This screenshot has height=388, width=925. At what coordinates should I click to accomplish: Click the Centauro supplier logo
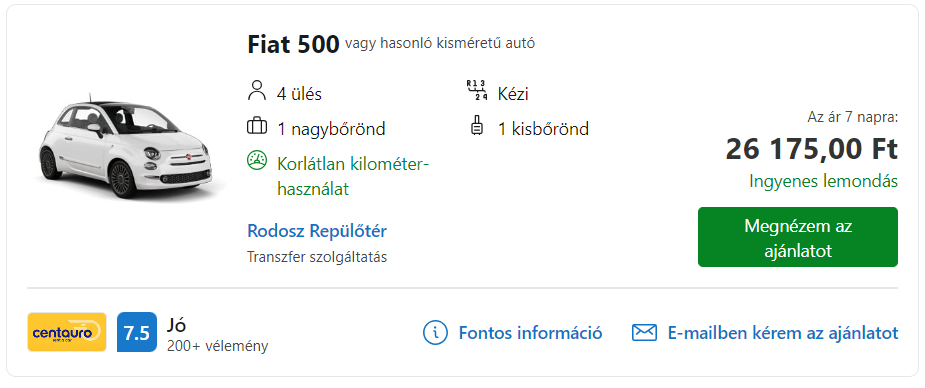click(67, 332)
